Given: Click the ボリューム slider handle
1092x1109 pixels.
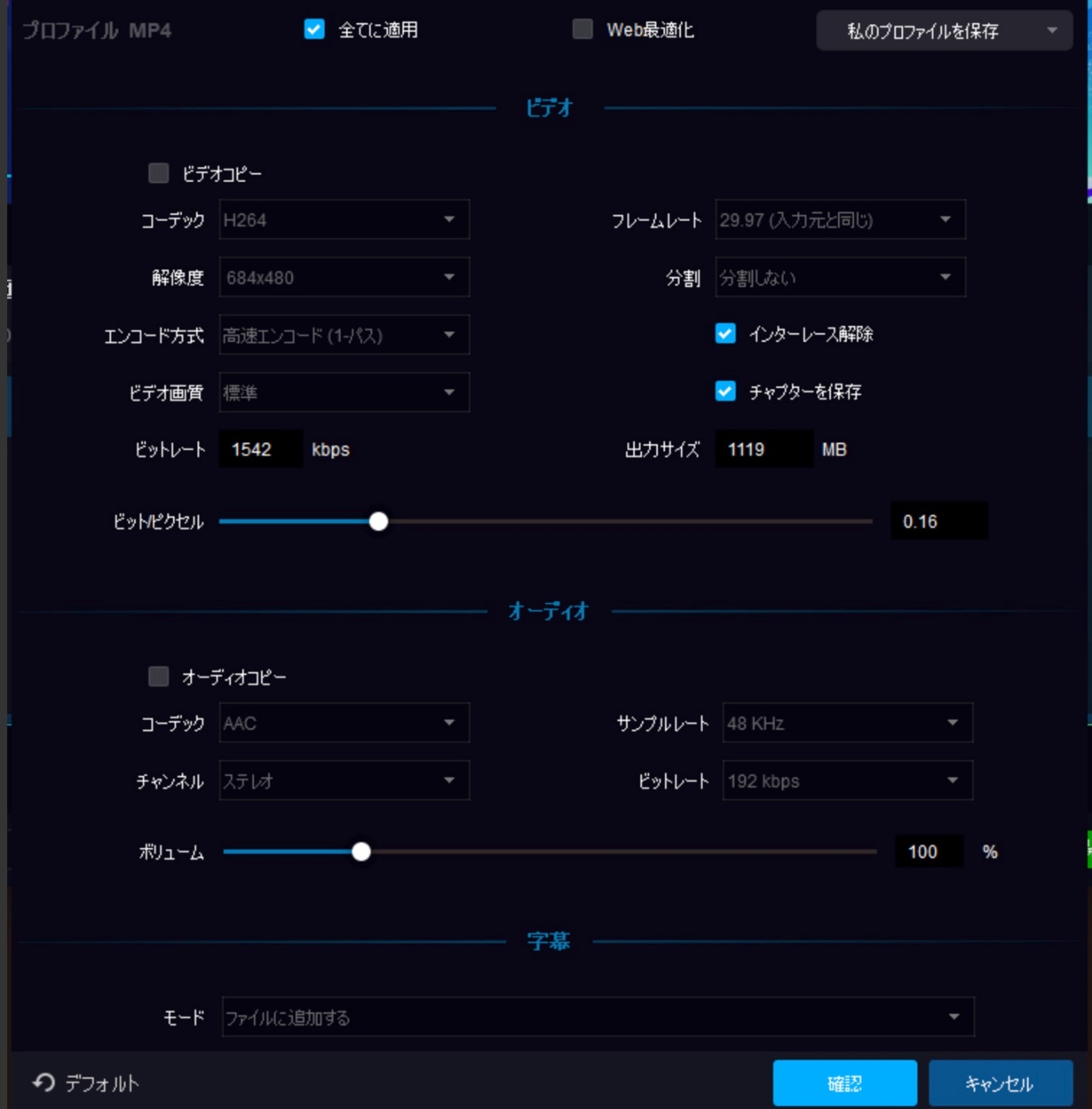Looking at the screenshot, I should click(361, 851).
